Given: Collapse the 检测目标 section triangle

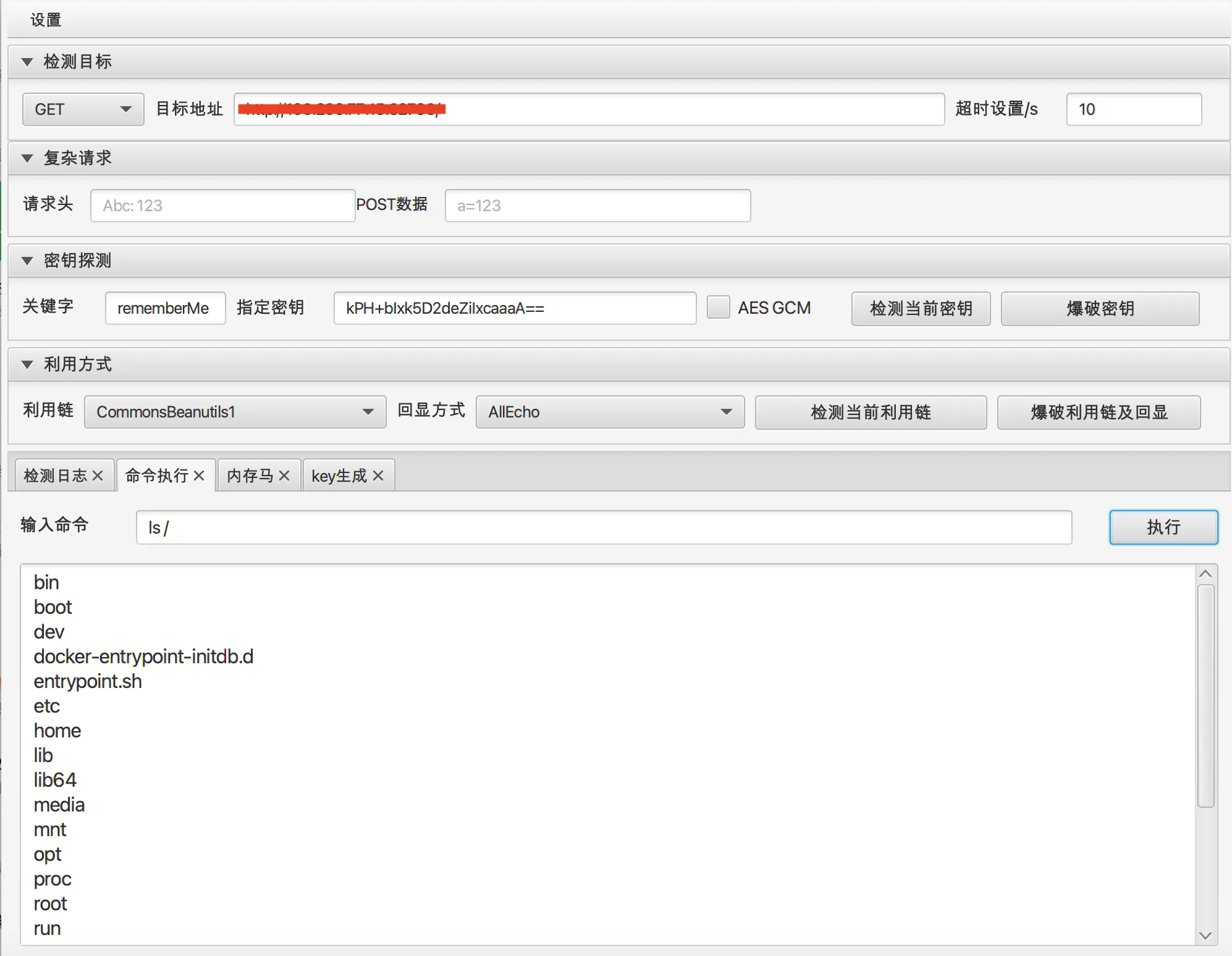Looking at the screenshot, I should point(27,62).
